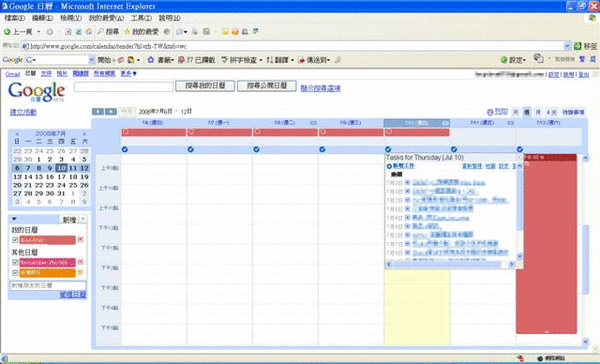
Task: Open the orange calendar's options dropdown
Action: pos(80,273)
